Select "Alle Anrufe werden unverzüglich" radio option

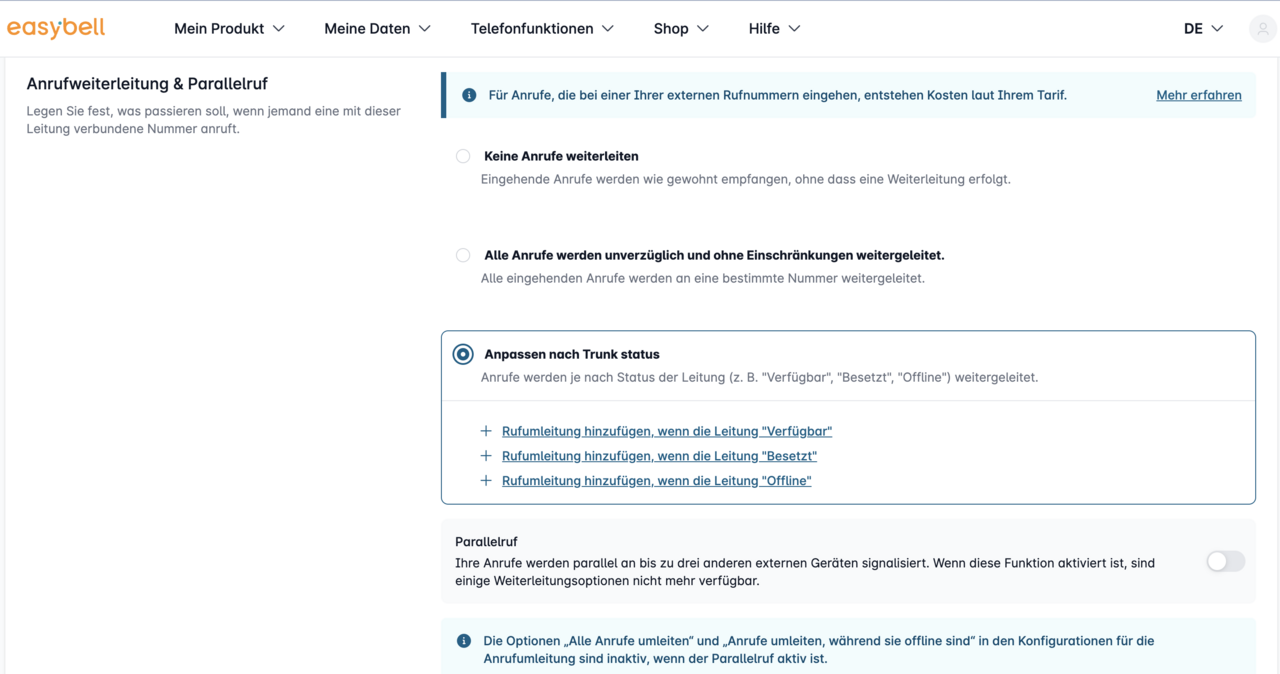(463, 255)
